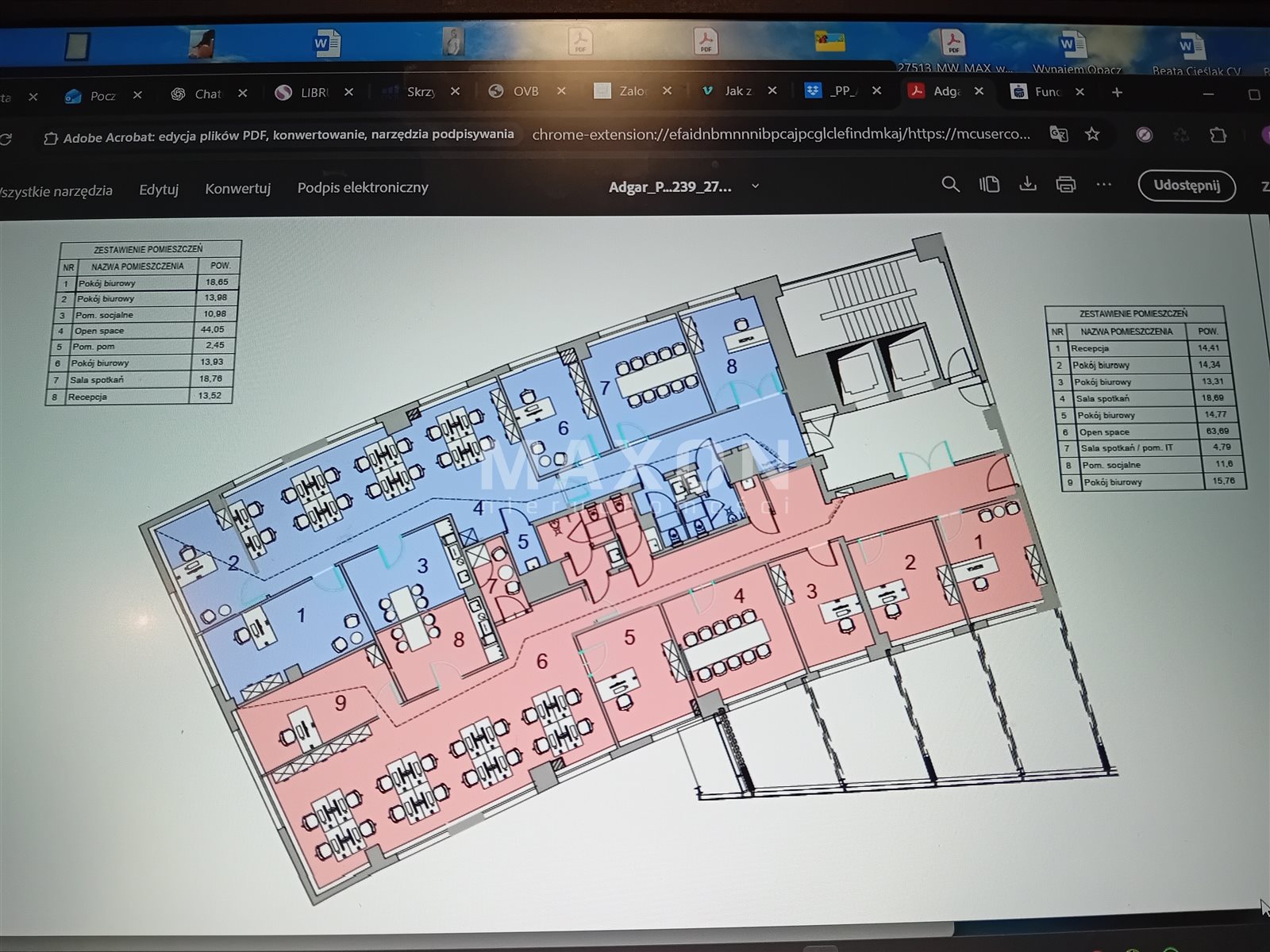Image resolution: width=1270 pixels, height=952 pixels.
Task: Open the Konwertuj menu
Action: click(x=237, y=189)
